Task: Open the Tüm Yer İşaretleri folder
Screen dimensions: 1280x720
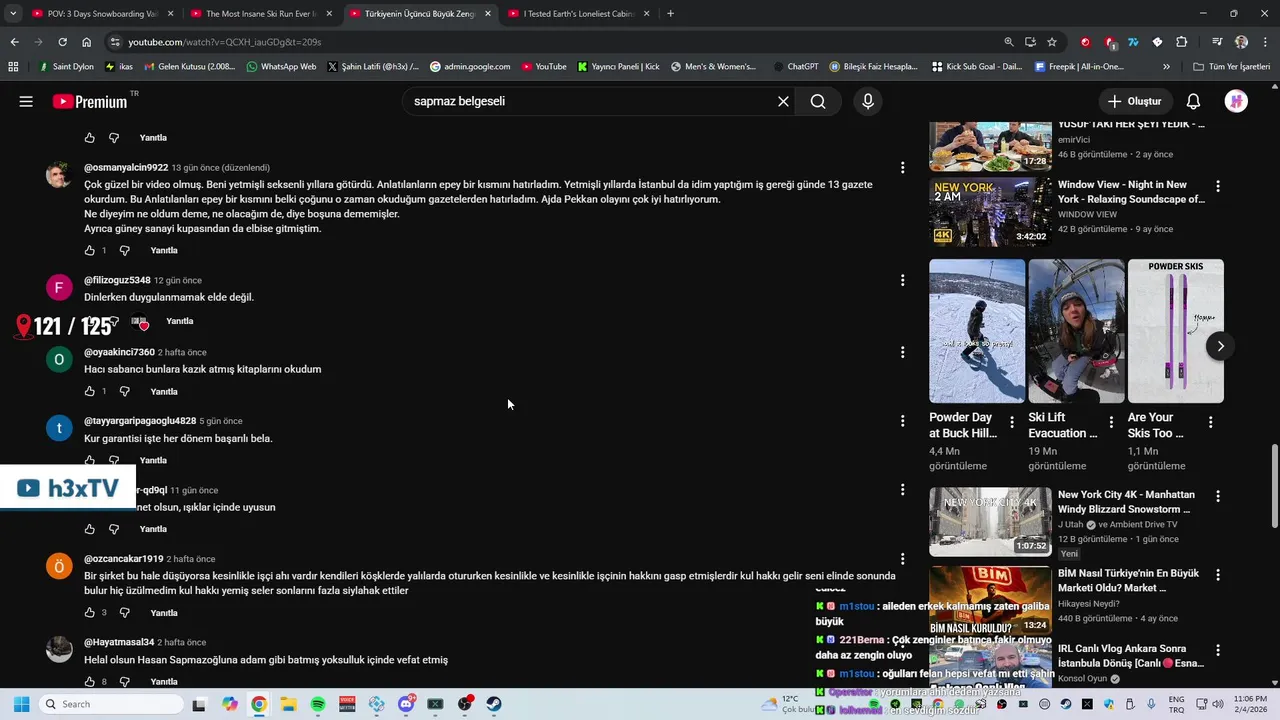Action: point(1231,67)
